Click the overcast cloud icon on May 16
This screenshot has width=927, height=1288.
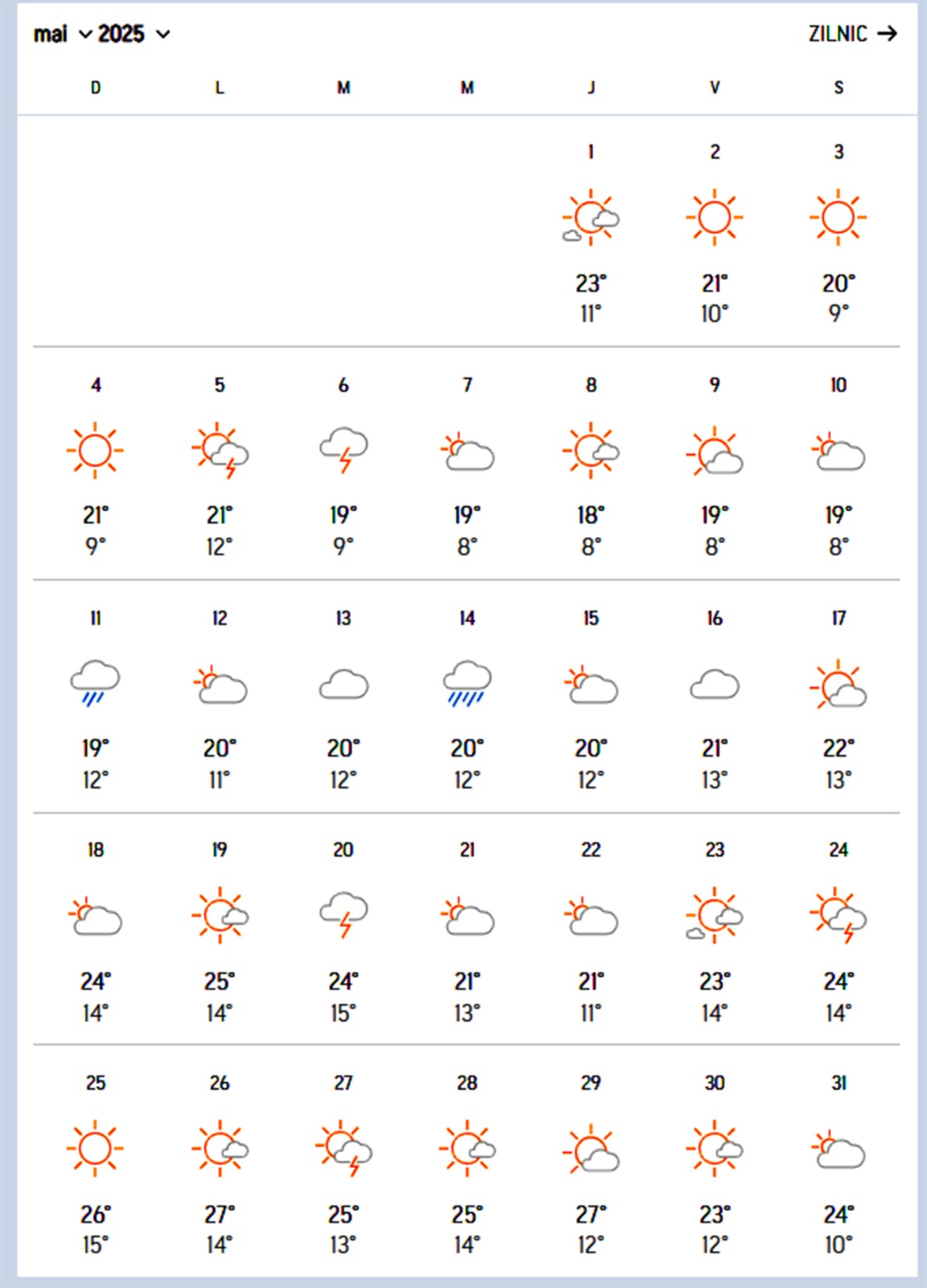pyautogui.click(x=715, y=684)
